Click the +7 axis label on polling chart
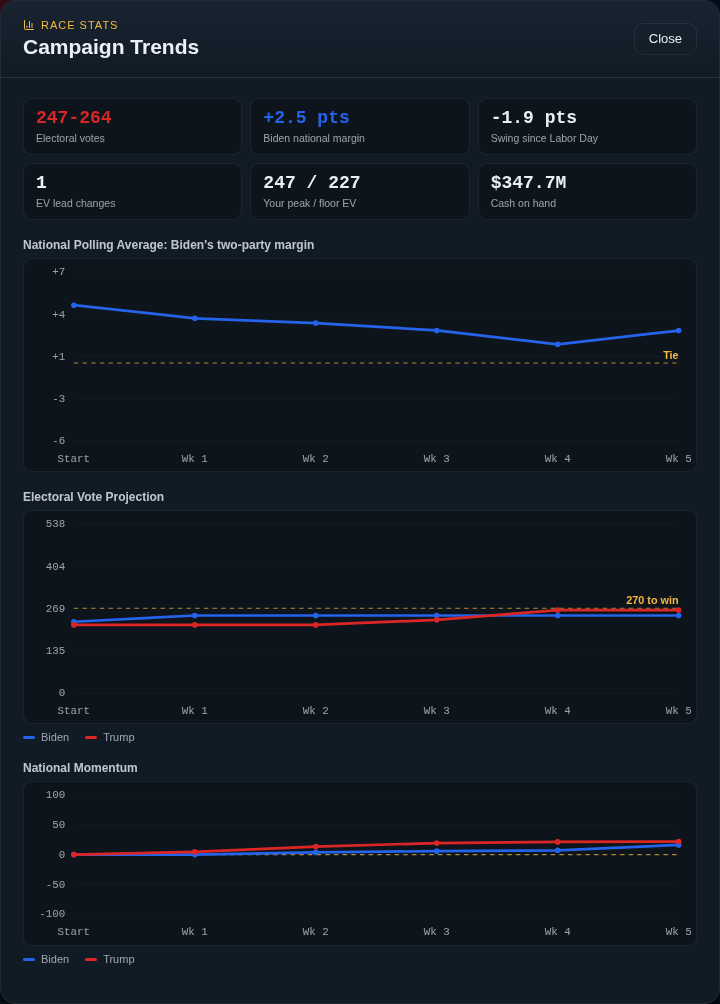The width and height of the screenshot is (720, 1004). [x=58, y=272]
